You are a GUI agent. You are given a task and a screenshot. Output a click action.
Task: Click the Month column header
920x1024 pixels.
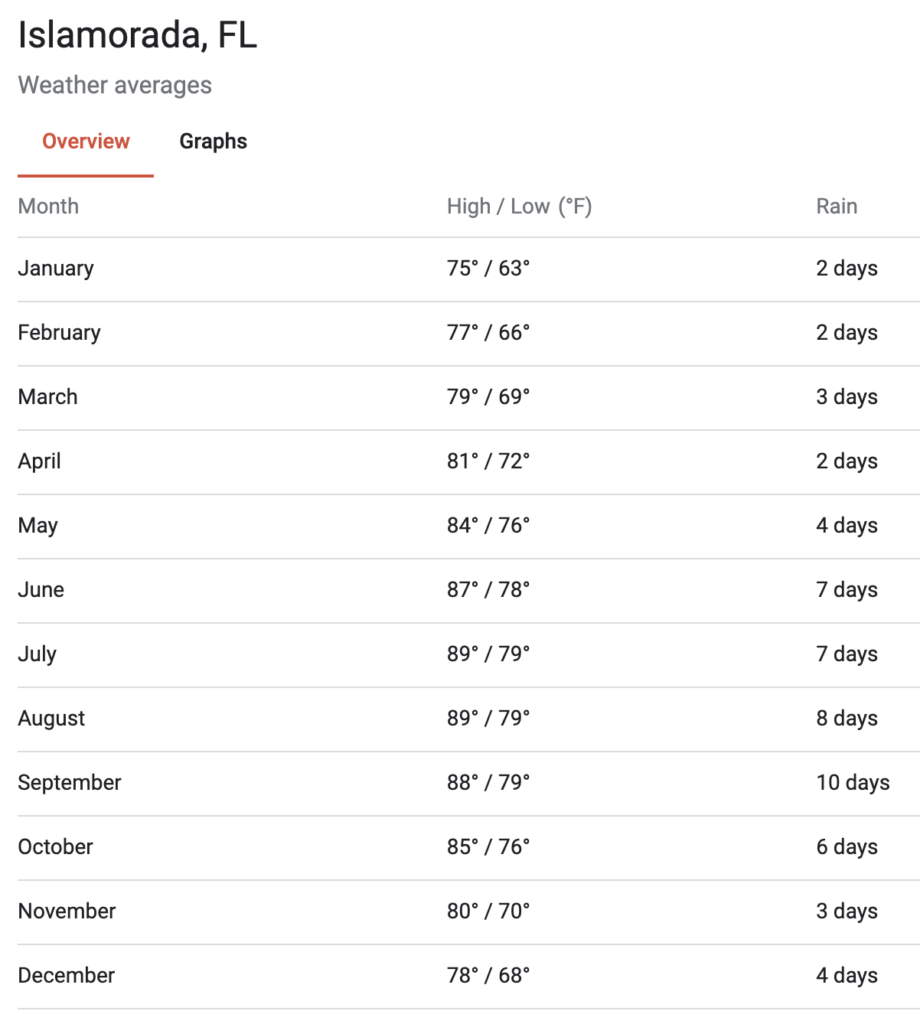coord(48,207)
